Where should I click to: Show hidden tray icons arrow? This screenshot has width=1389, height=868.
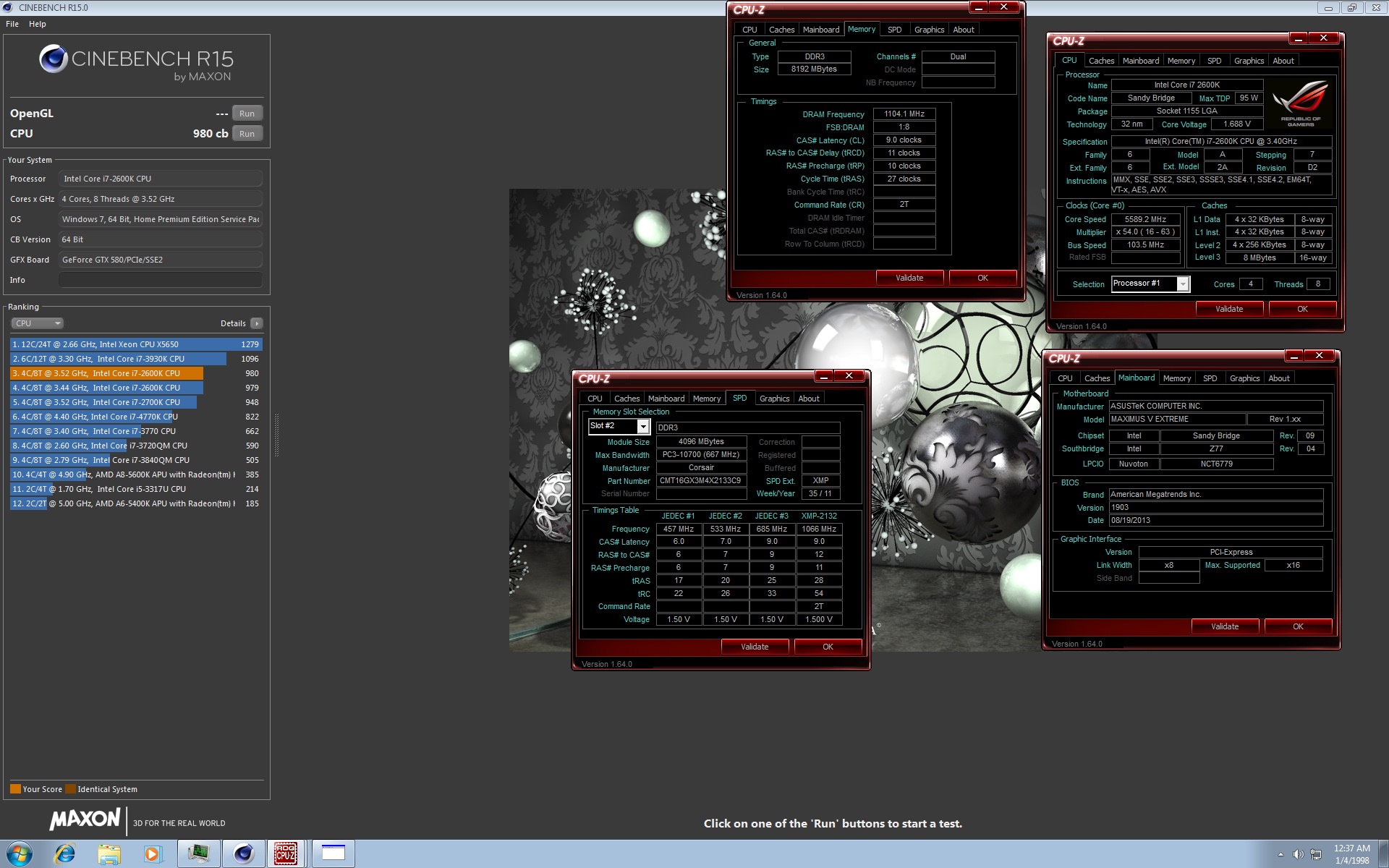point(1280,855)
